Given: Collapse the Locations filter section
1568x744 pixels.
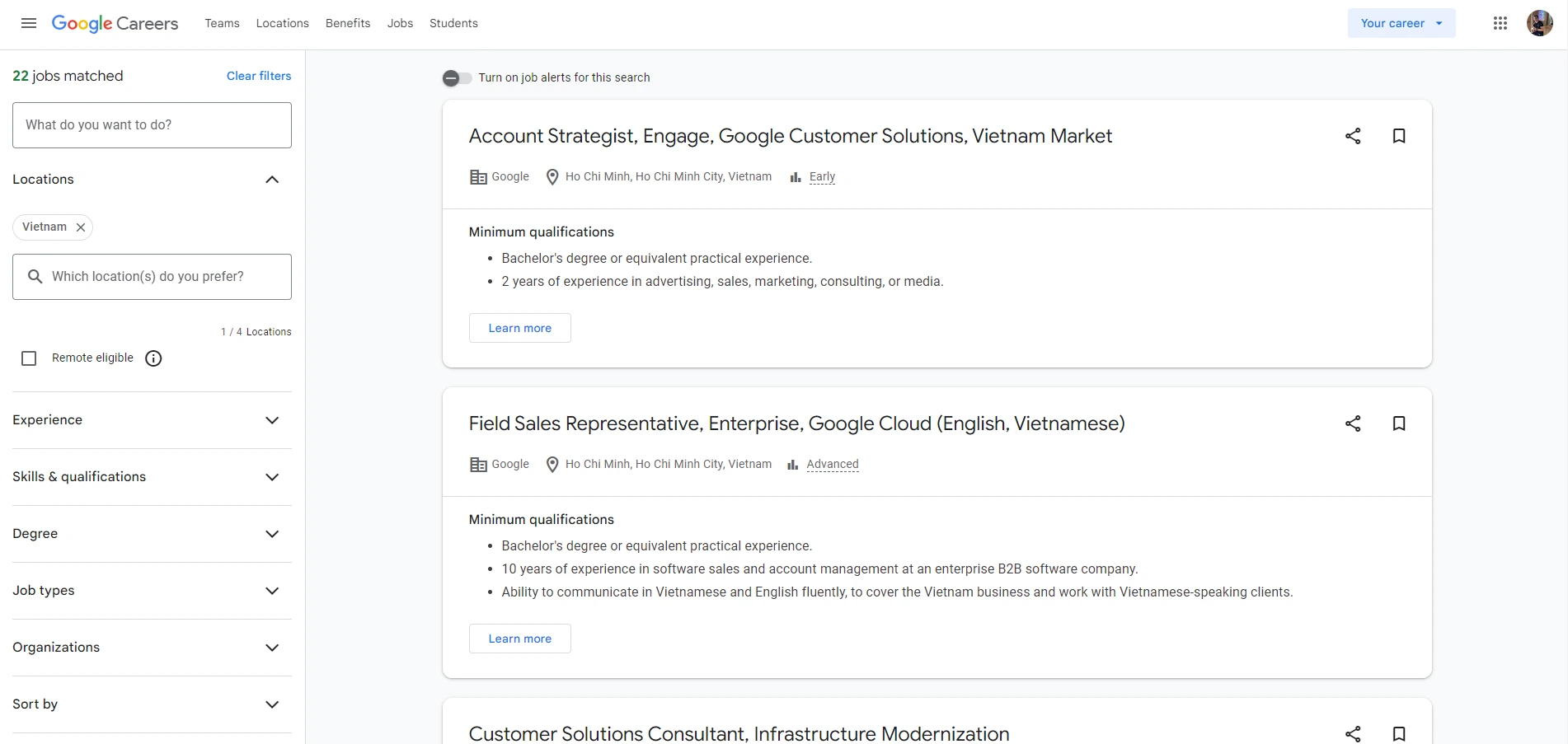Looking at the screenshot, I should [272, 180].
